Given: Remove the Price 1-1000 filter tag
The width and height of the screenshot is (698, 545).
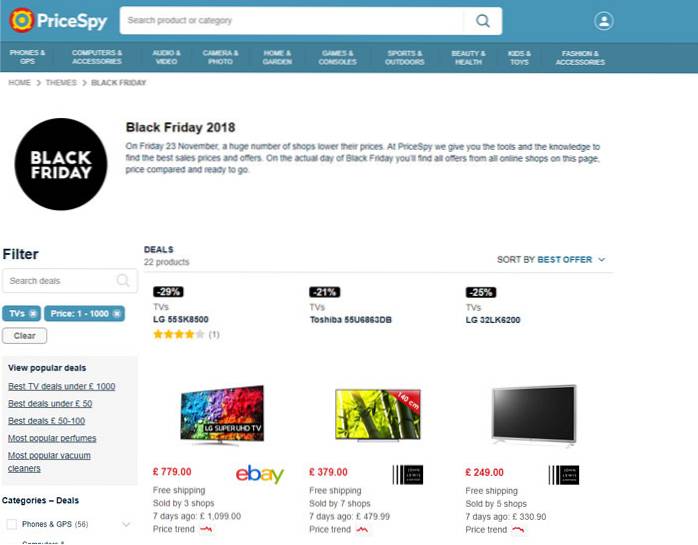Looking at the screenshot, I should click(x=117, y=314).
